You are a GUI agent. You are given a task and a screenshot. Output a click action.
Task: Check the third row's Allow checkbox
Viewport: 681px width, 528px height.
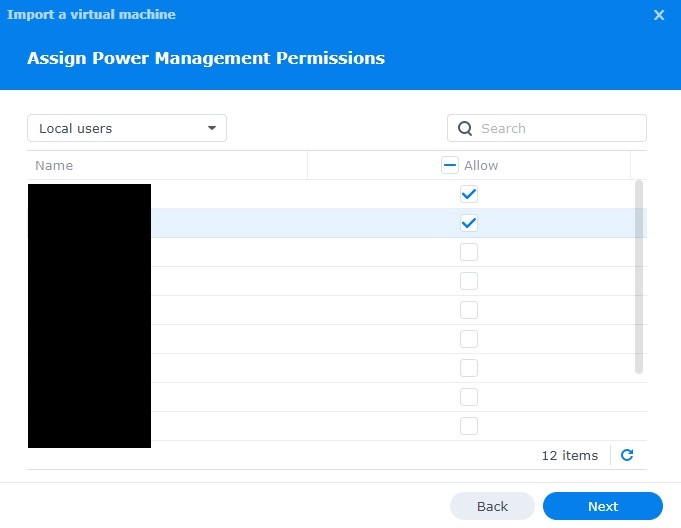click(x=469, y=252)
